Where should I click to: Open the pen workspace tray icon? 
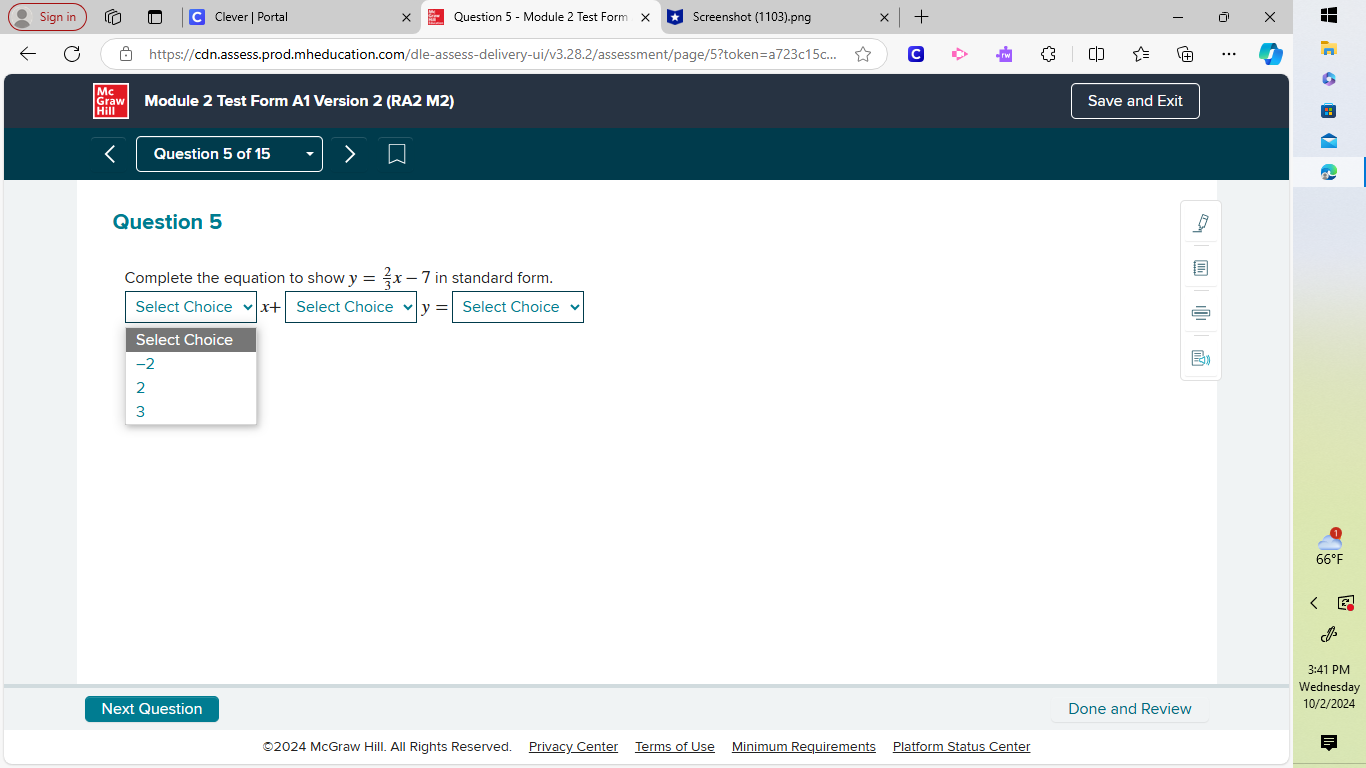1329,634
